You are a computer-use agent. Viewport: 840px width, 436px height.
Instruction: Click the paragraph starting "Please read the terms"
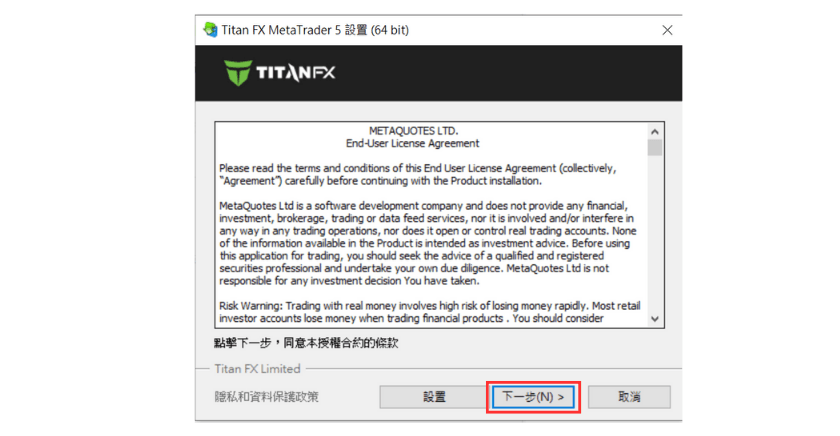coord(418,175)
